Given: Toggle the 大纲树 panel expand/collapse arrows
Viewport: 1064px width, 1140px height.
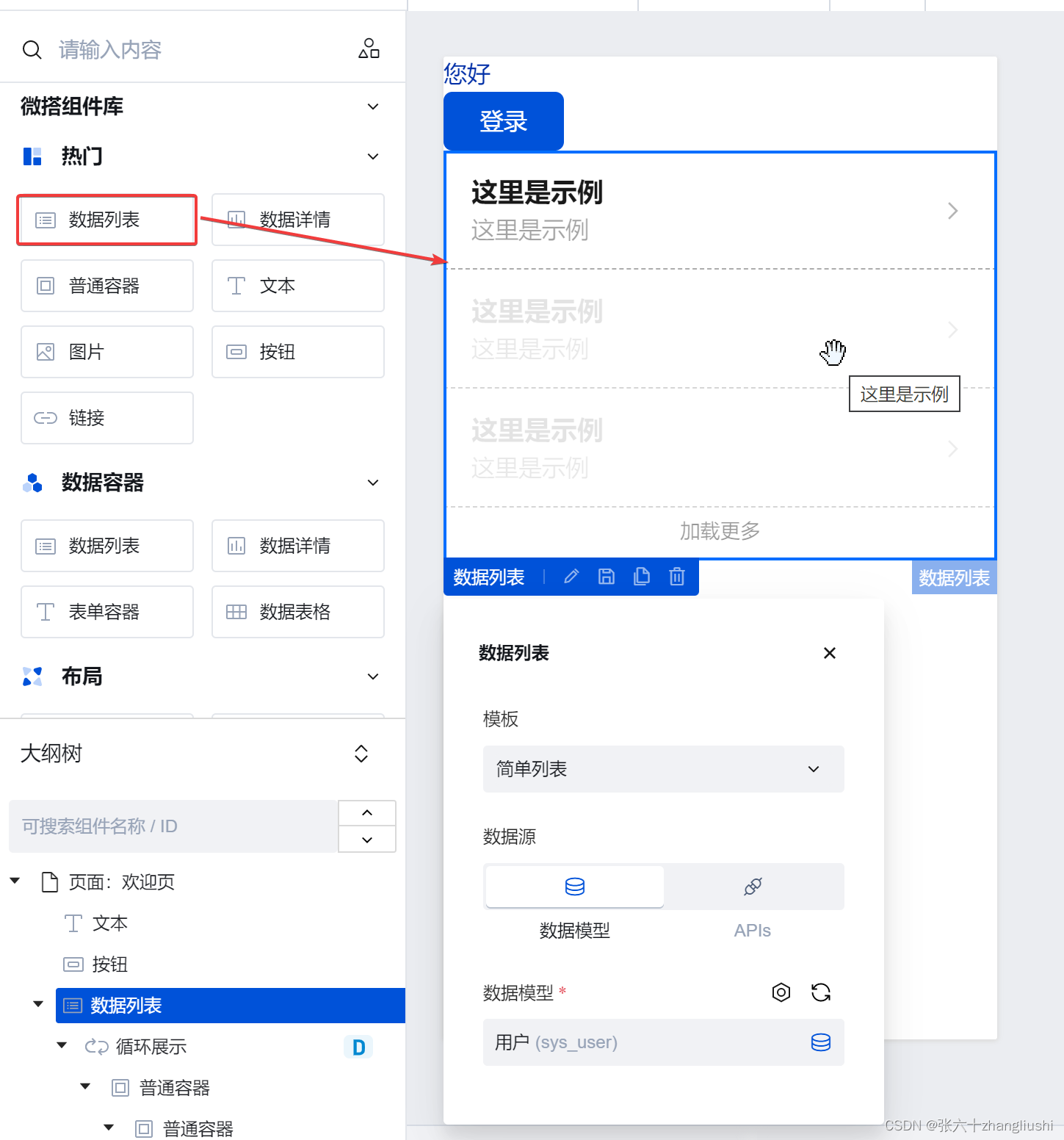Looking at the screenshot, I should point(361,754).
